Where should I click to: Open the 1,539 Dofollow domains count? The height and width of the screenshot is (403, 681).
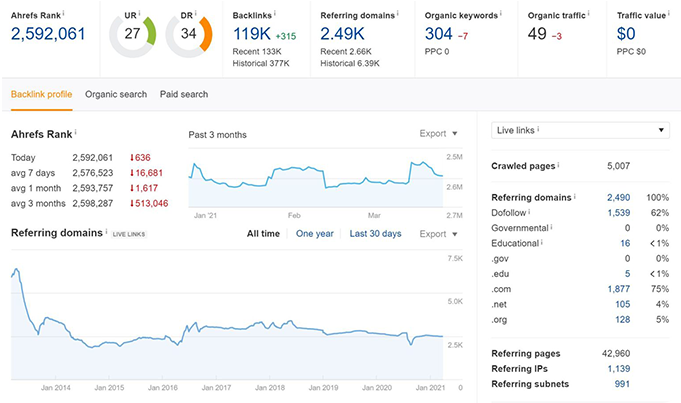point(618,213)
